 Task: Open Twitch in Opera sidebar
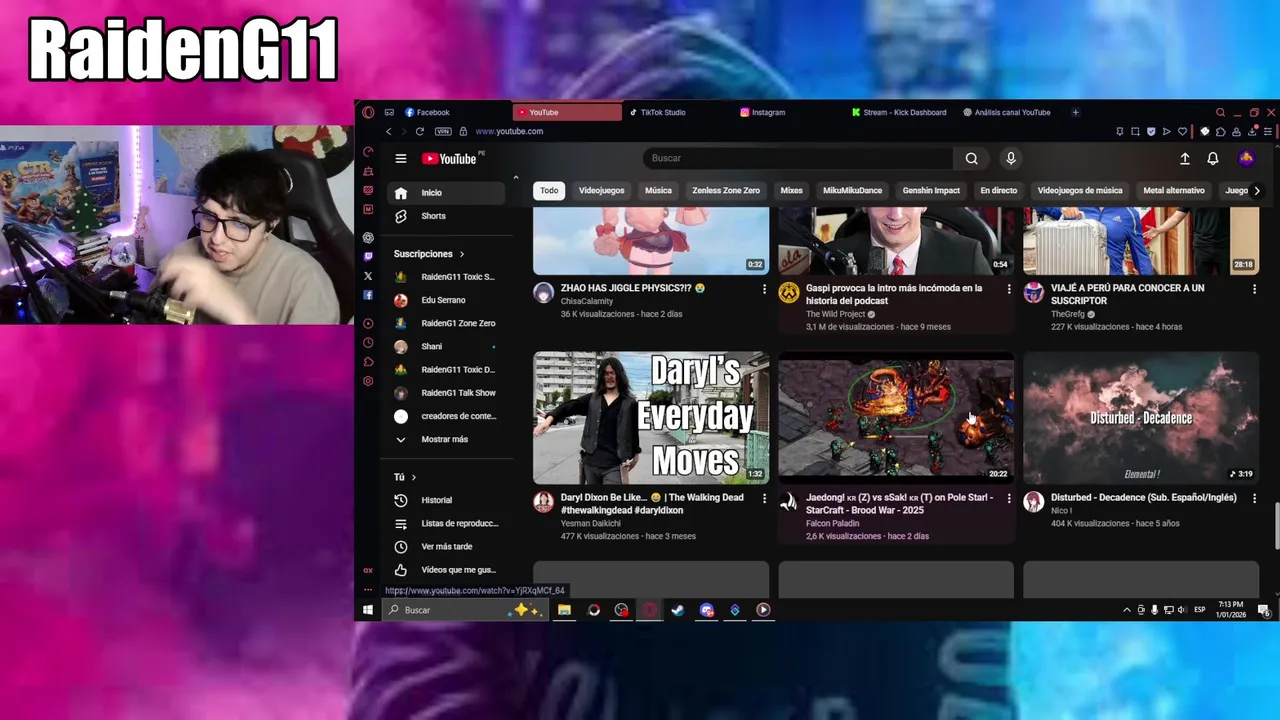click(x=368, y=257)
